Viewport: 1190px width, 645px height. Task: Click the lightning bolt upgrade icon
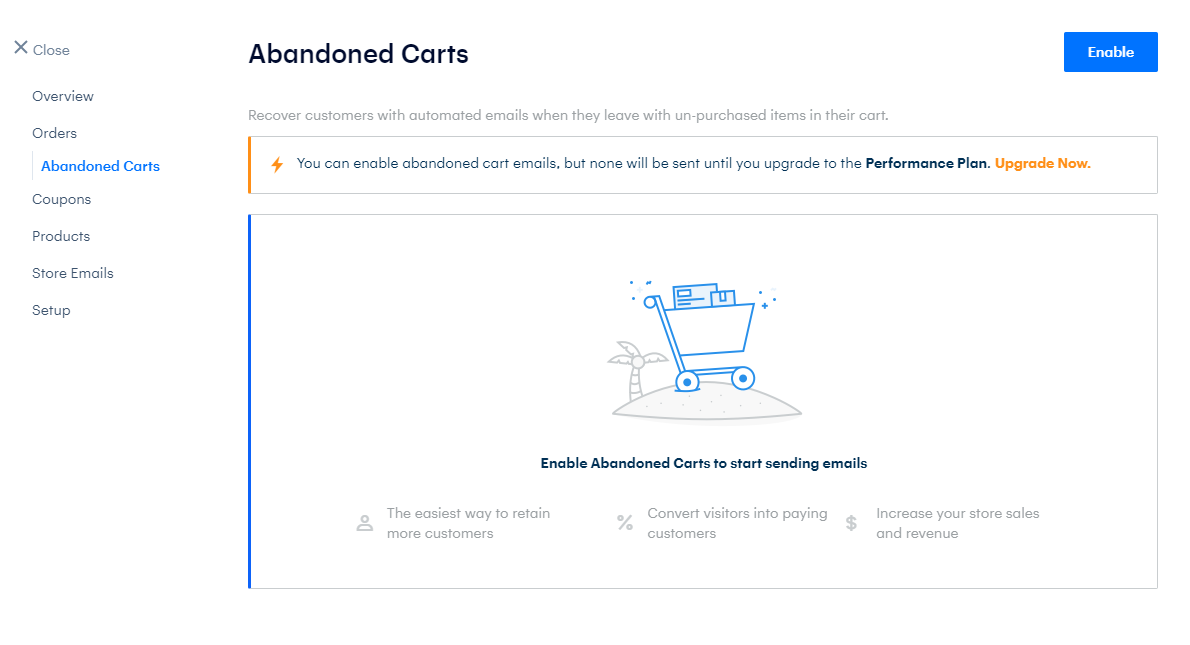pyautogui.click(x=277, y=165)
